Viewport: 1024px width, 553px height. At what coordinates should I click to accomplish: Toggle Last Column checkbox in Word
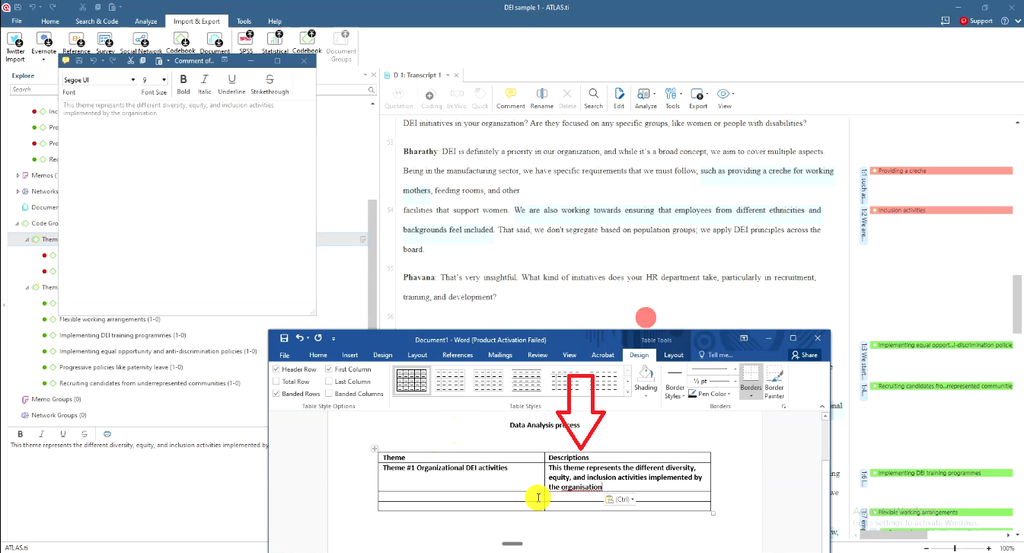tap(329, 382)
